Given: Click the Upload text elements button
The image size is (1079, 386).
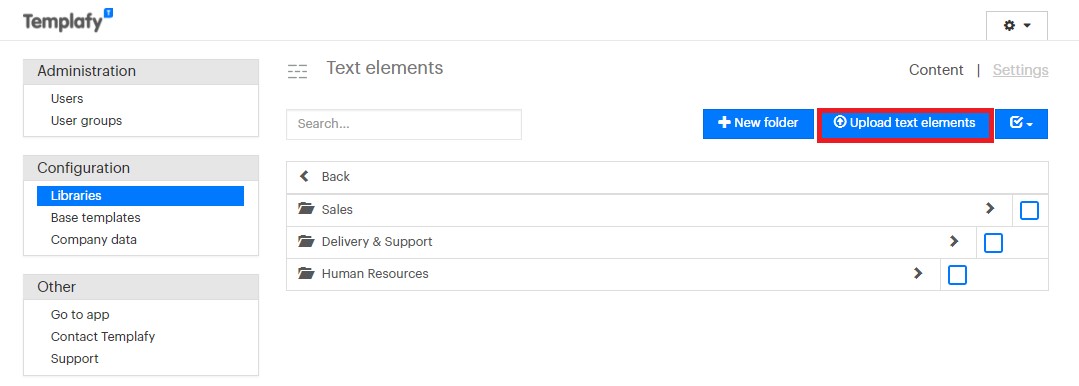Looking at the screenshot, I should (905, 125).
